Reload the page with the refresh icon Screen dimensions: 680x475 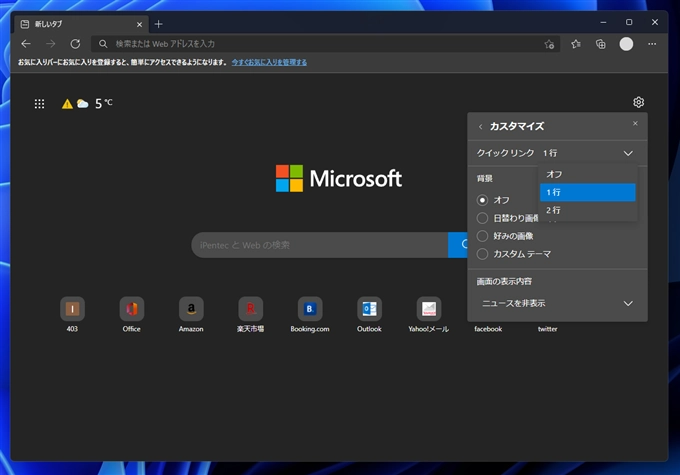coord(75,44)
